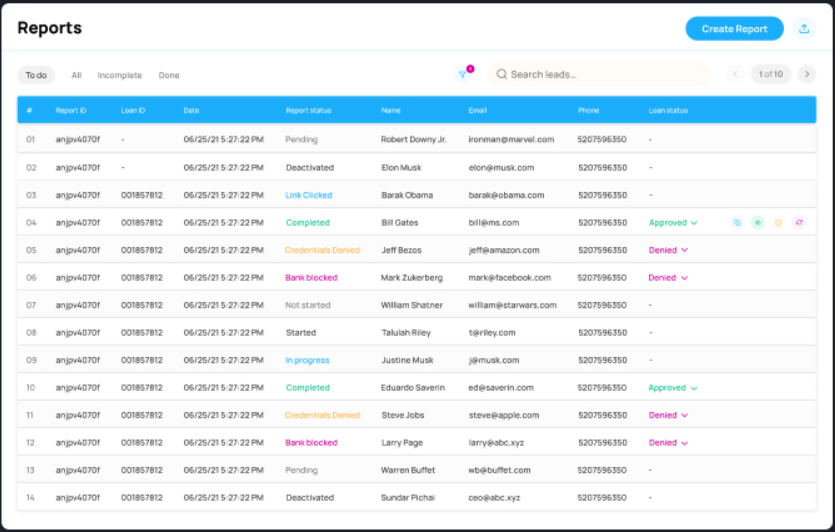Screen dimensions: 835x532
Task: Go to the next page arrow
Action: (x=807, y=74)
